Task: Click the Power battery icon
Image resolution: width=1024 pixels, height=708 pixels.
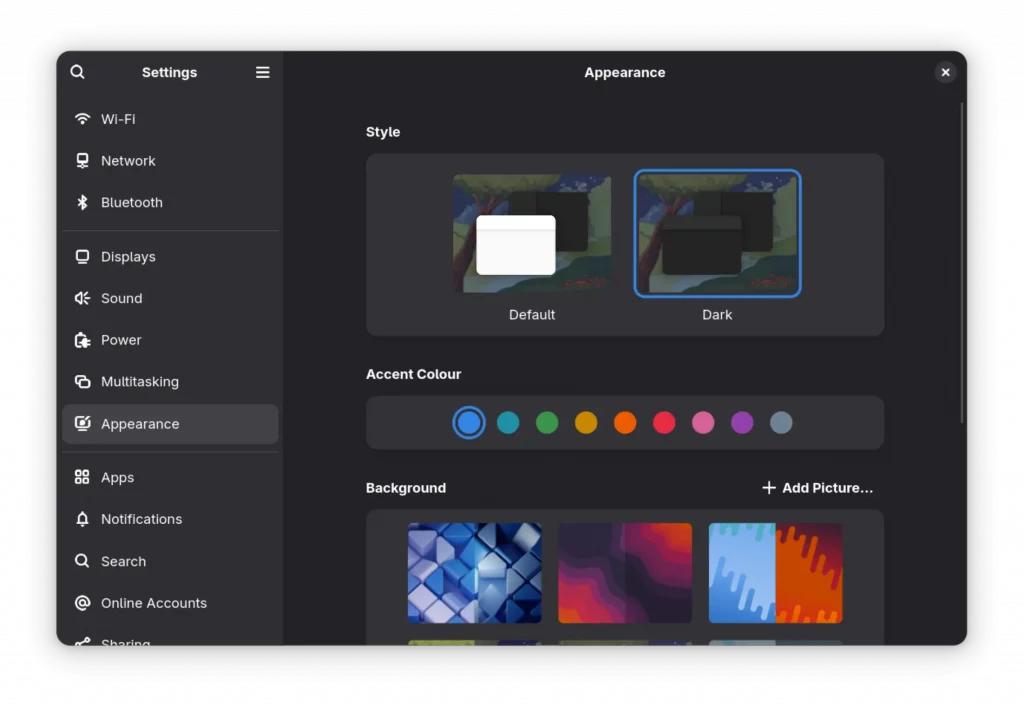Action: pyautogui.click(x=82, y=340)
